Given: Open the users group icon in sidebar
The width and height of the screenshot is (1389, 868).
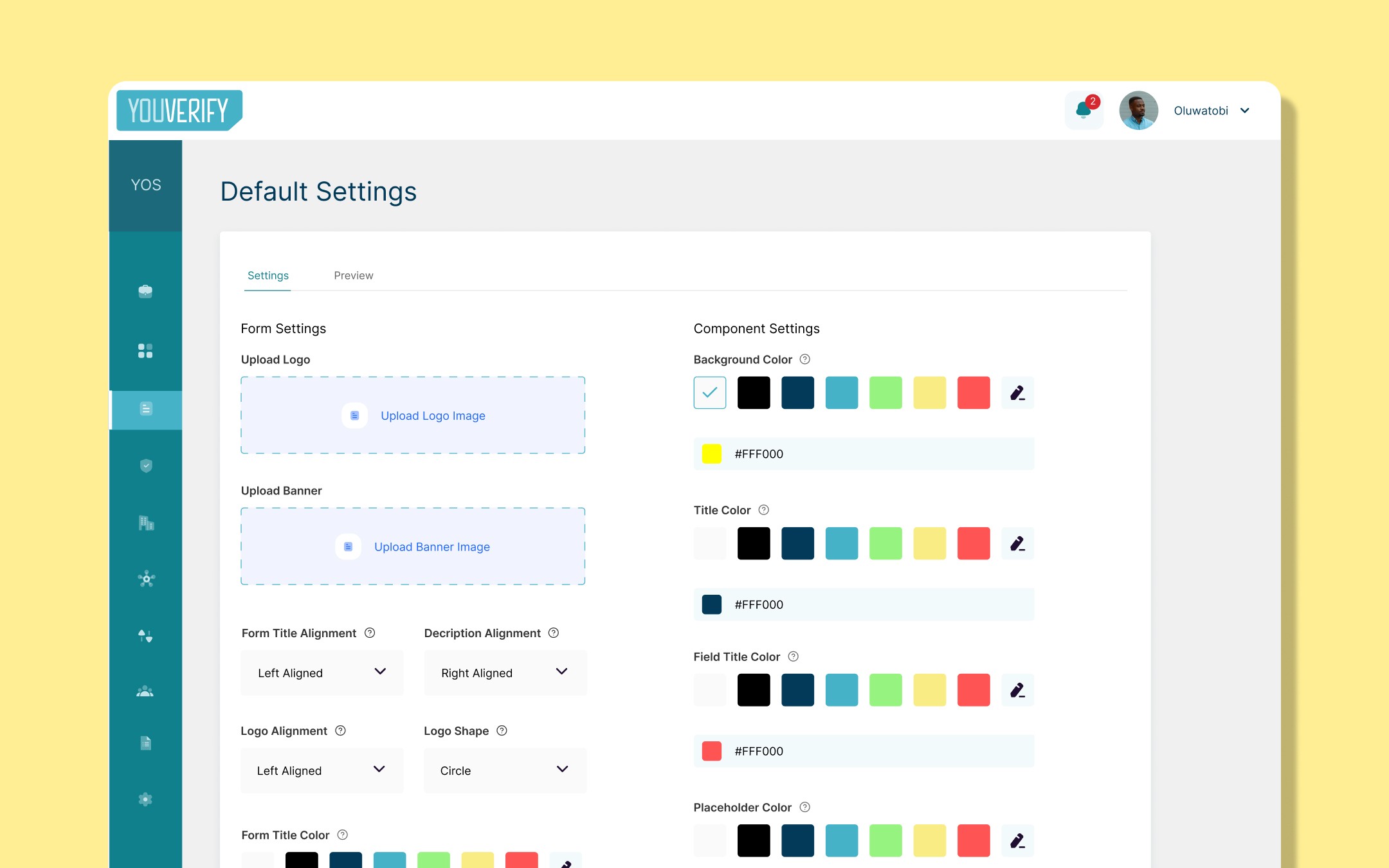Looking at the screenshot, I should (x=145, y=692).
